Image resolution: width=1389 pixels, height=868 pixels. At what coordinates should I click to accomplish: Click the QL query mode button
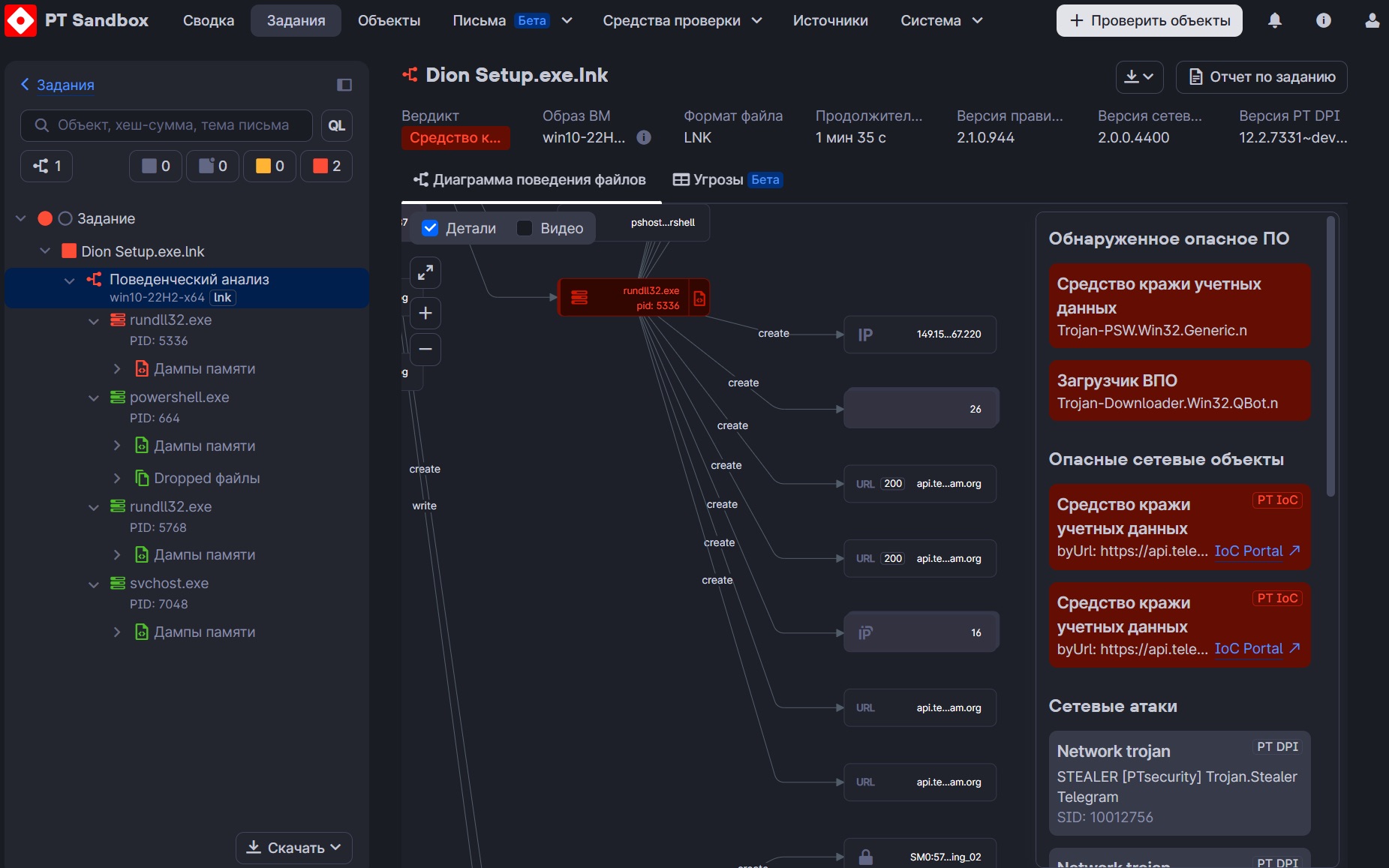click(x=337, y=125)
